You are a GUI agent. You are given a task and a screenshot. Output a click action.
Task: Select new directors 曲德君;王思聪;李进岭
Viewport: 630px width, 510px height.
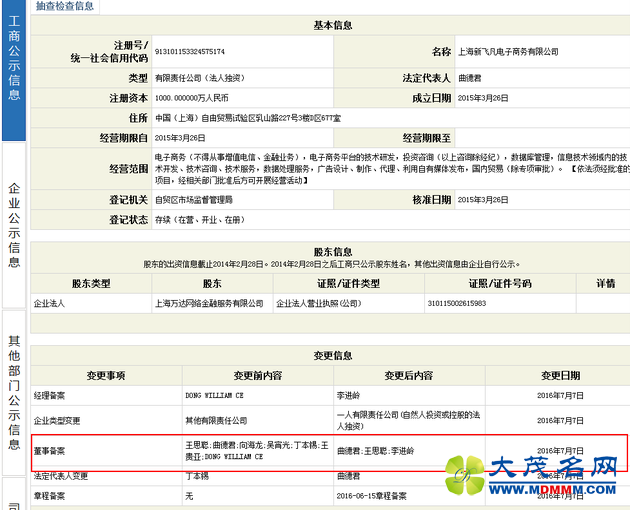point(375,451)
